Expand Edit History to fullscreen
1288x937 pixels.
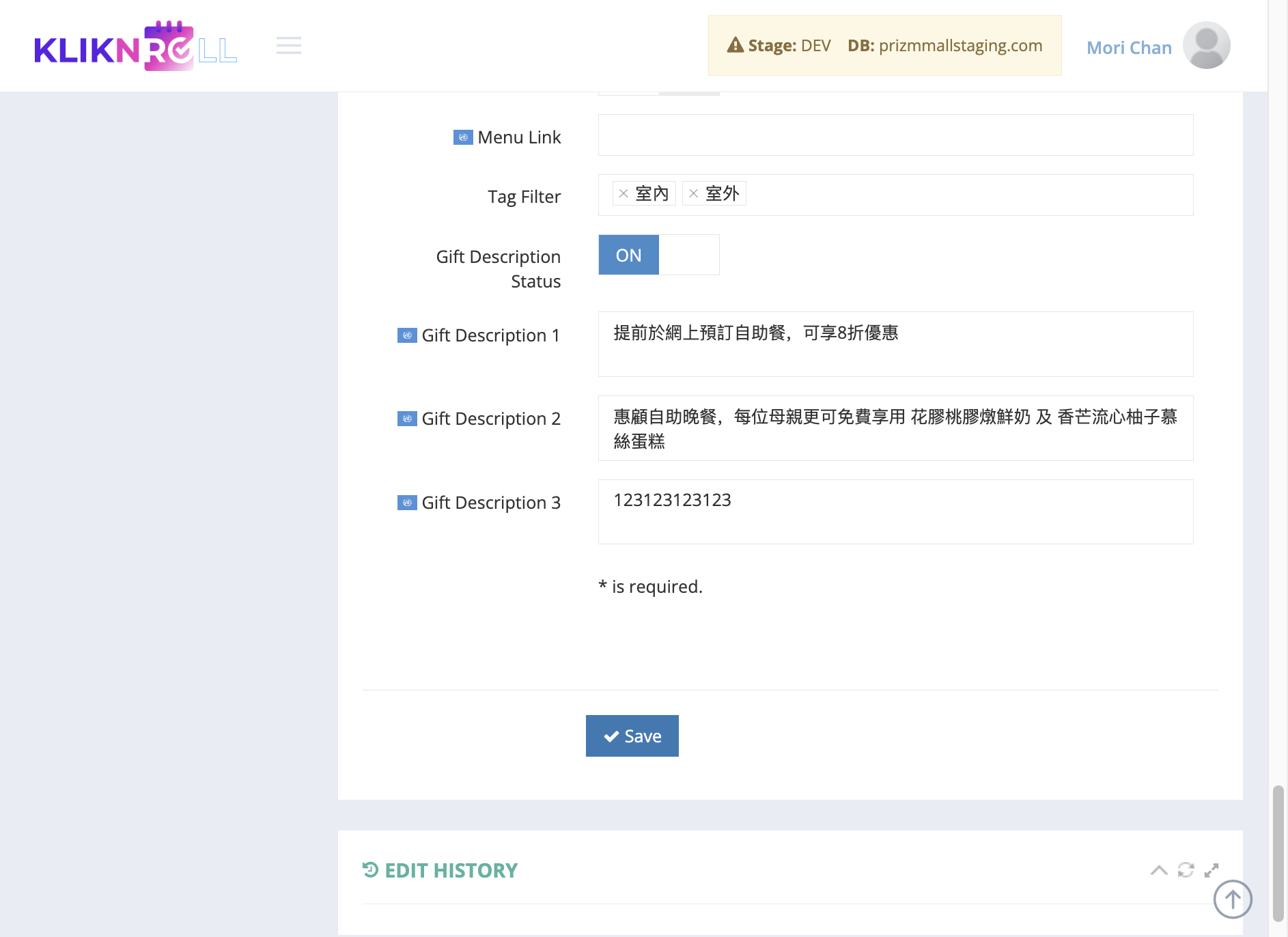1212,870
